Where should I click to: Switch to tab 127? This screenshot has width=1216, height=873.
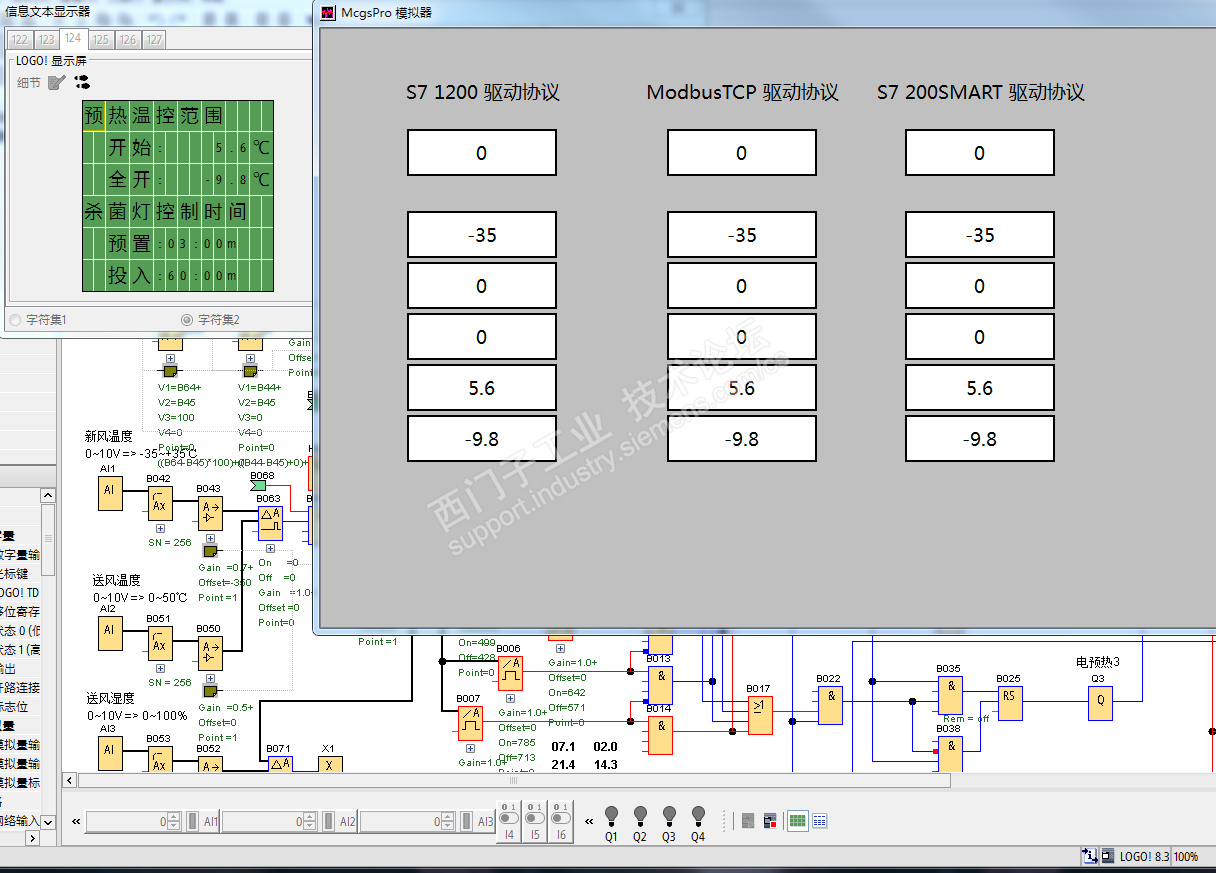coord(153,40)
